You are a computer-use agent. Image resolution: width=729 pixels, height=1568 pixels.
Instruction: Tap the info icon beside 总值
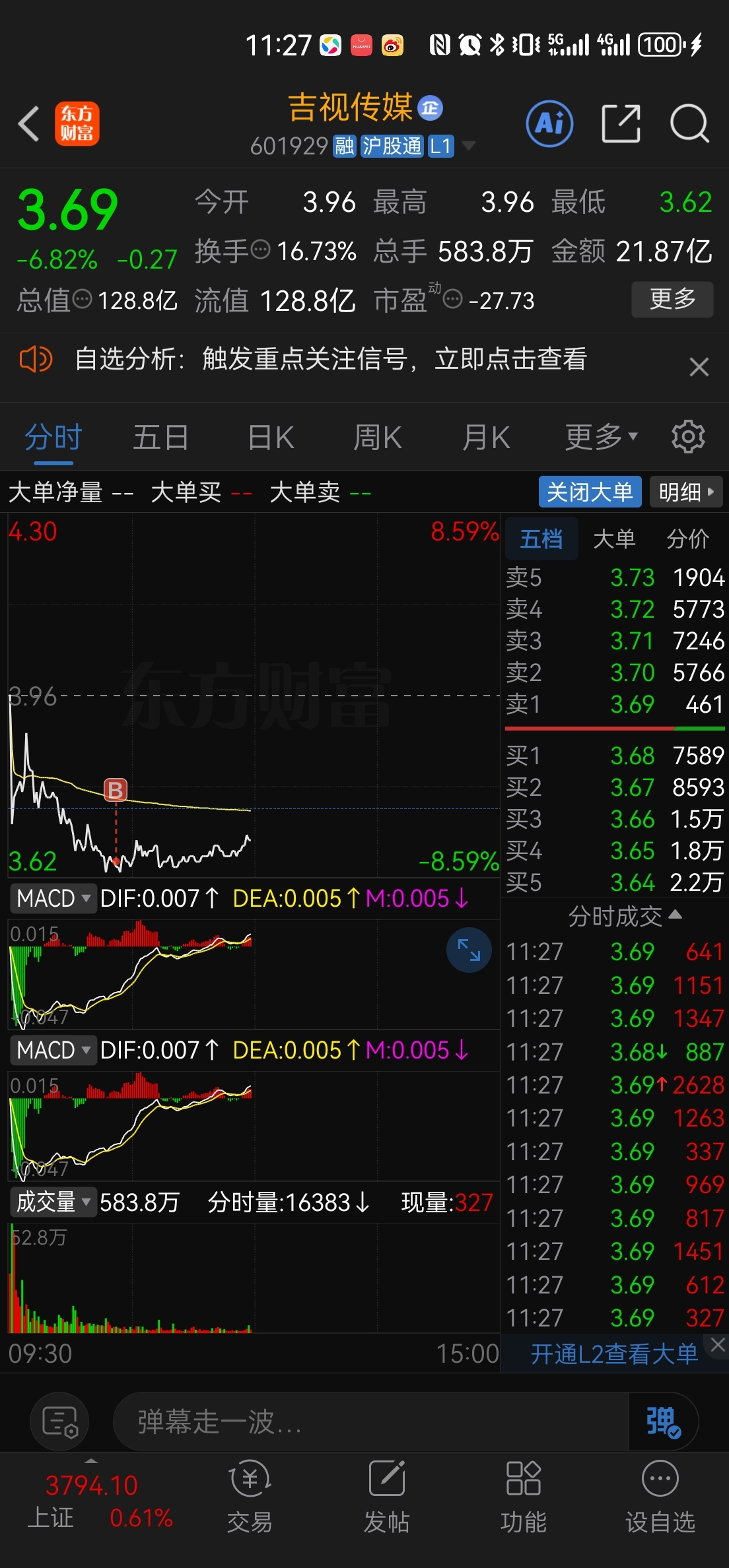[x=83, y=299]
